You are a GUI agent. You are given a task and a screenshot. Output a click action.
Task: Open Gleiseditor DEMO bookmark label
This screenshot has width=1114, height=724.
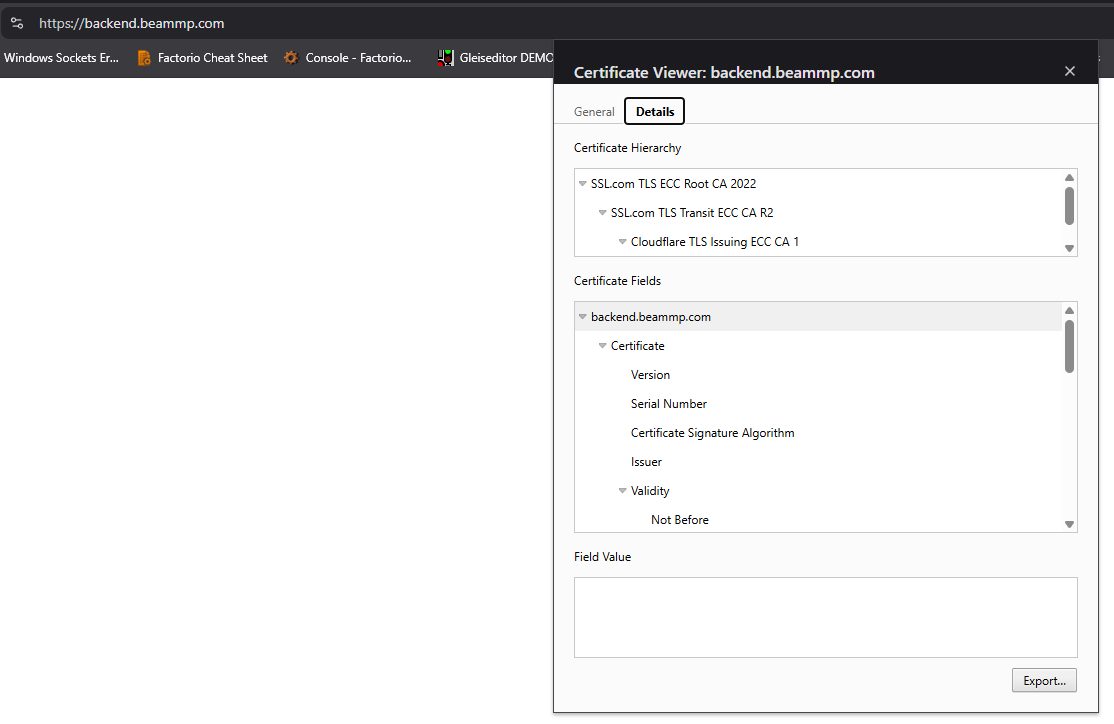pyautogui.click(x=506, y=58)
